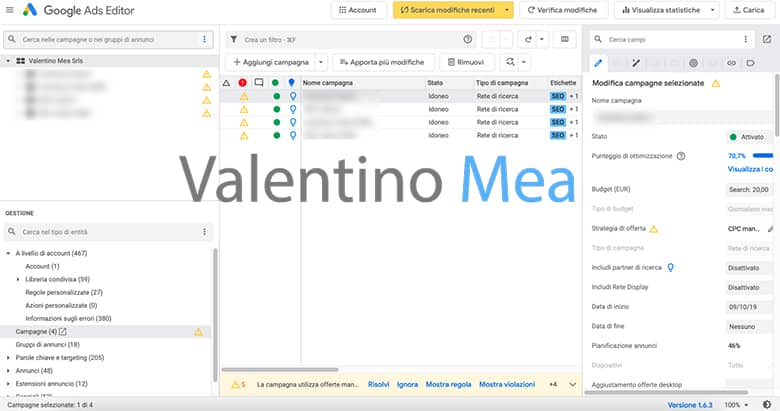Expand the Libreria condivisa (59) node

18,280
